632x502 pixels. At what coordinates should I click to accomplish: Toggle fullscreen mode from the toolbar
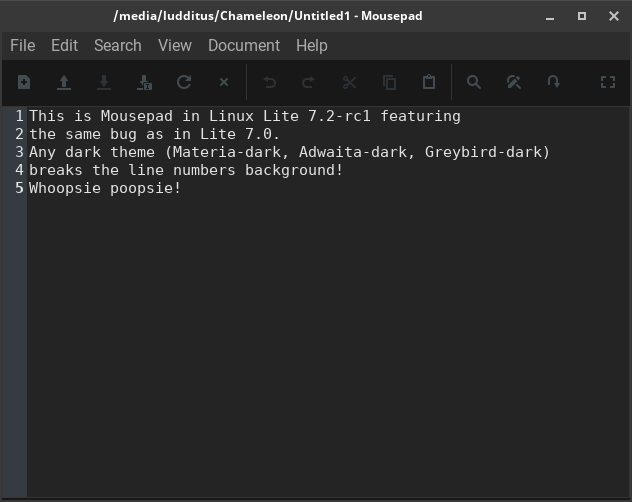[607, 83]
